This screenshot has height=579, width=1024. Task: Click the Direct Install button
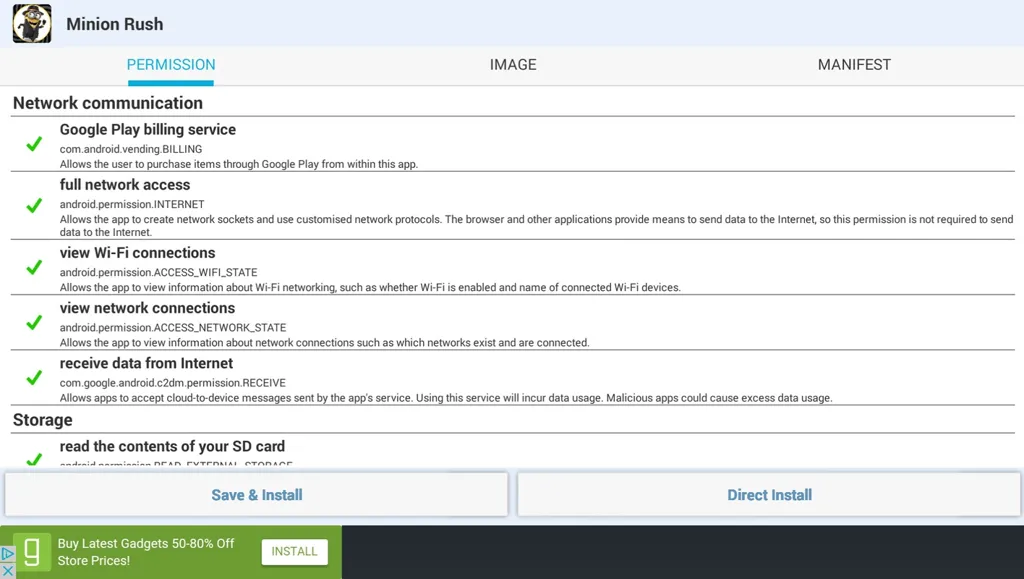tap(769, 495)
